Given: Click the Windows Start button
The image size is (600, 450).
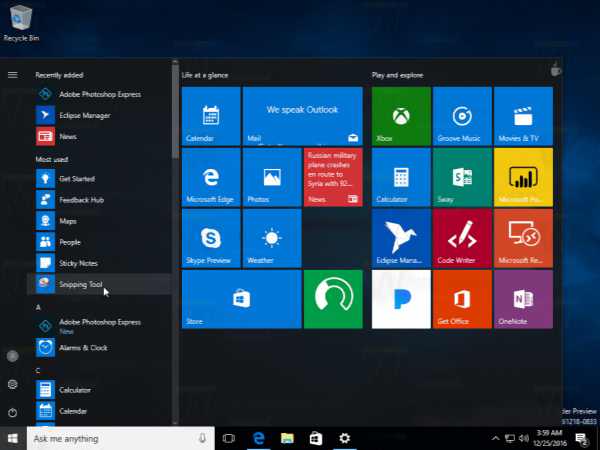Looking at the screenshot, I should 12,438.
